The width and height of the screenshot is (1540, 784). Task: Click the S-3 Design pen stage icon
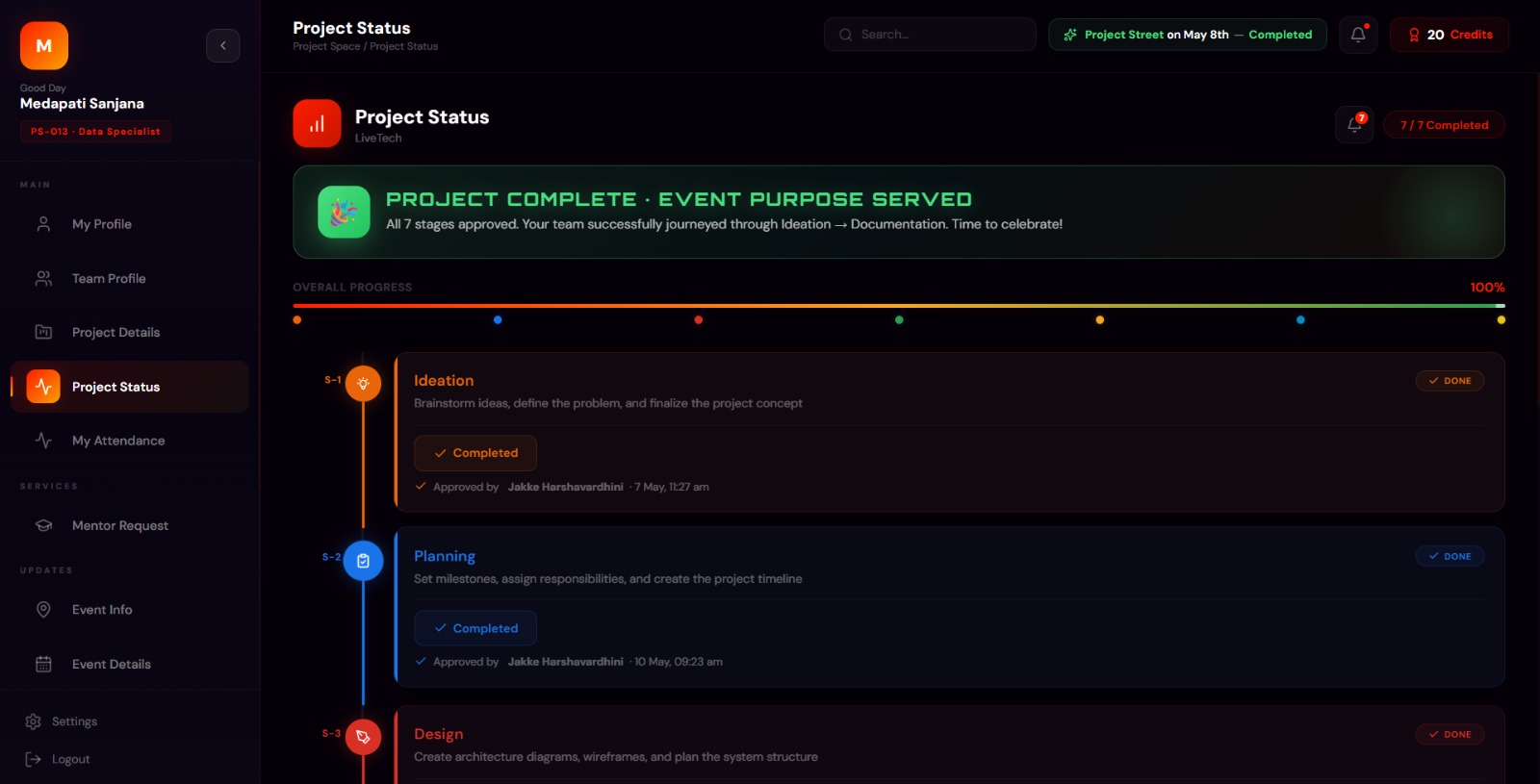coord(363,737)
